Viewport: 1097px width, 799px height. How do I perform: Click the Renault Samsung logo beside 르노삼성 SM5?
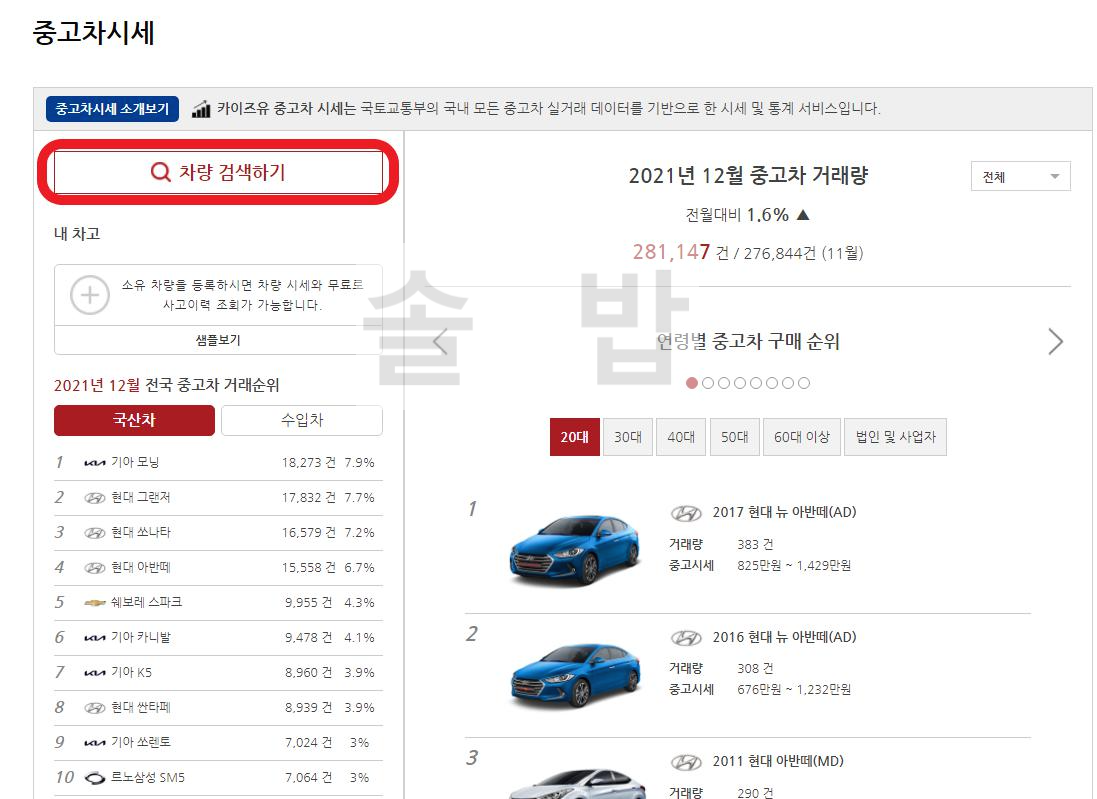[94, 778]
